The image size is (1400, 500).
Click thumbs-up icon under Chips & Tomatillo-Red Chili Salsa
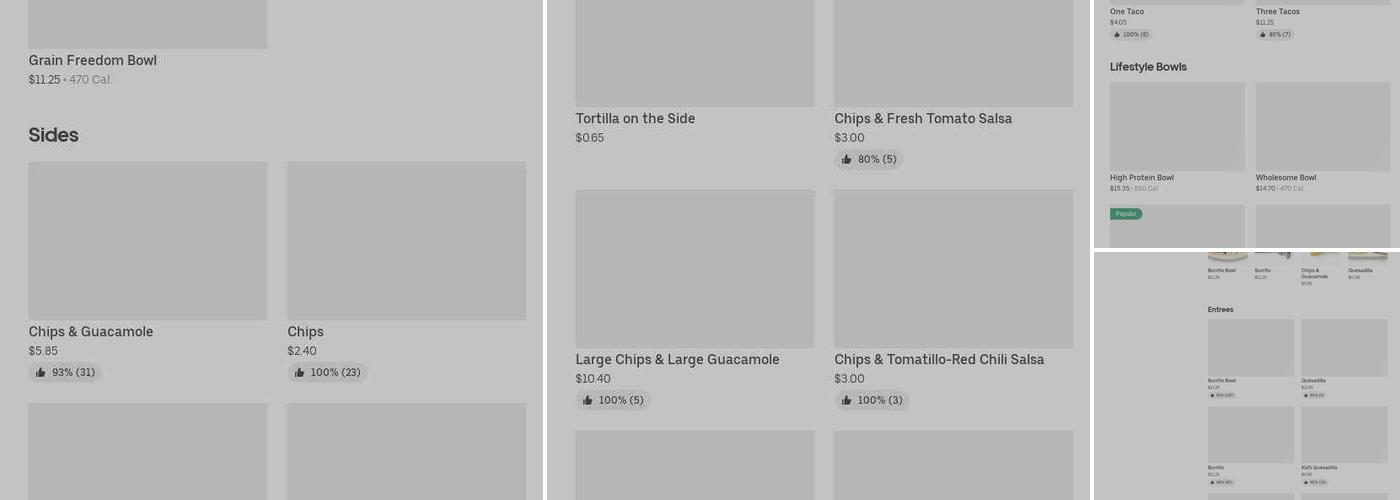click(847, 401)
